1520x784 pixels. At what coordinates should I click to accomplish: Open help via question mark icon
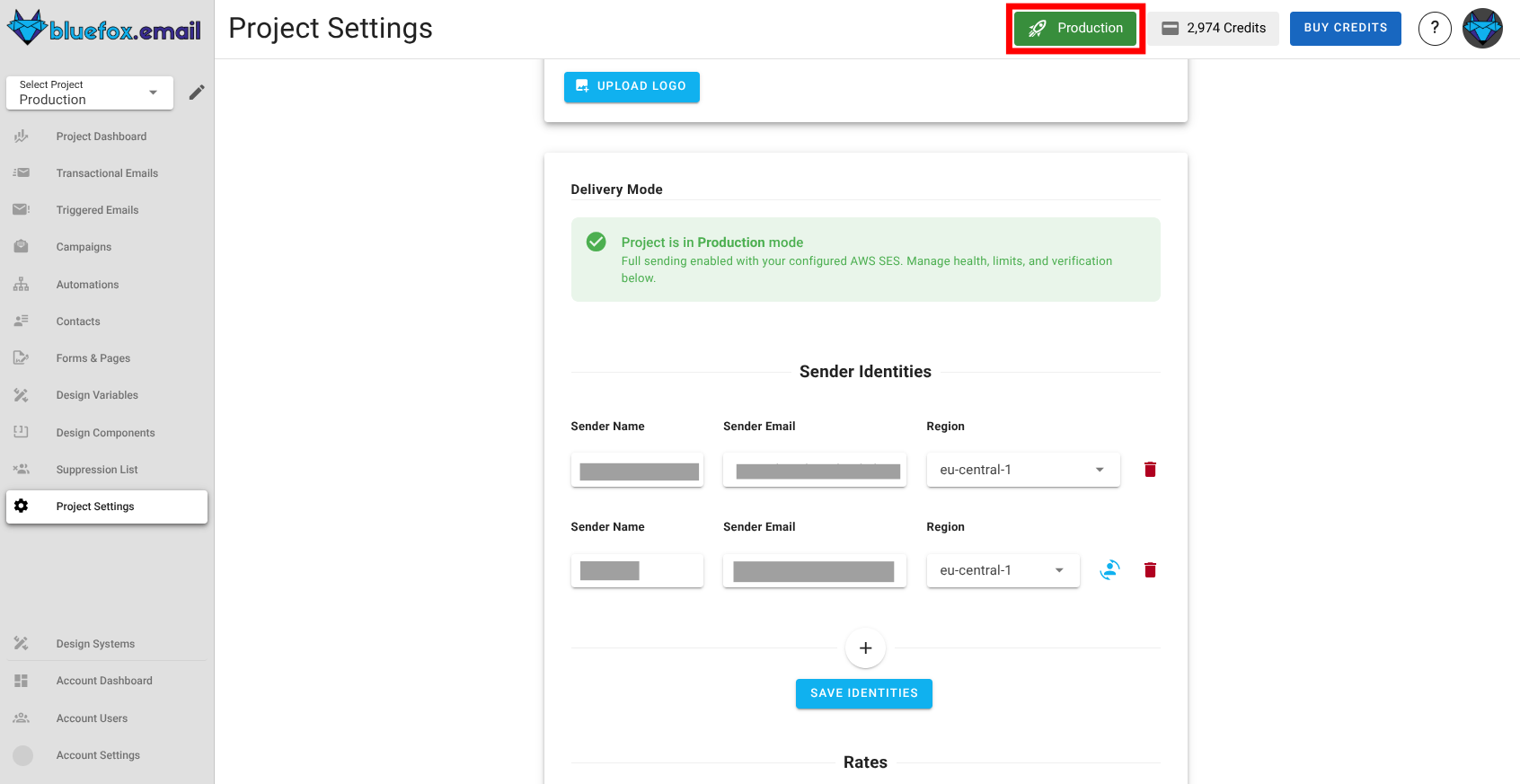1435,29
